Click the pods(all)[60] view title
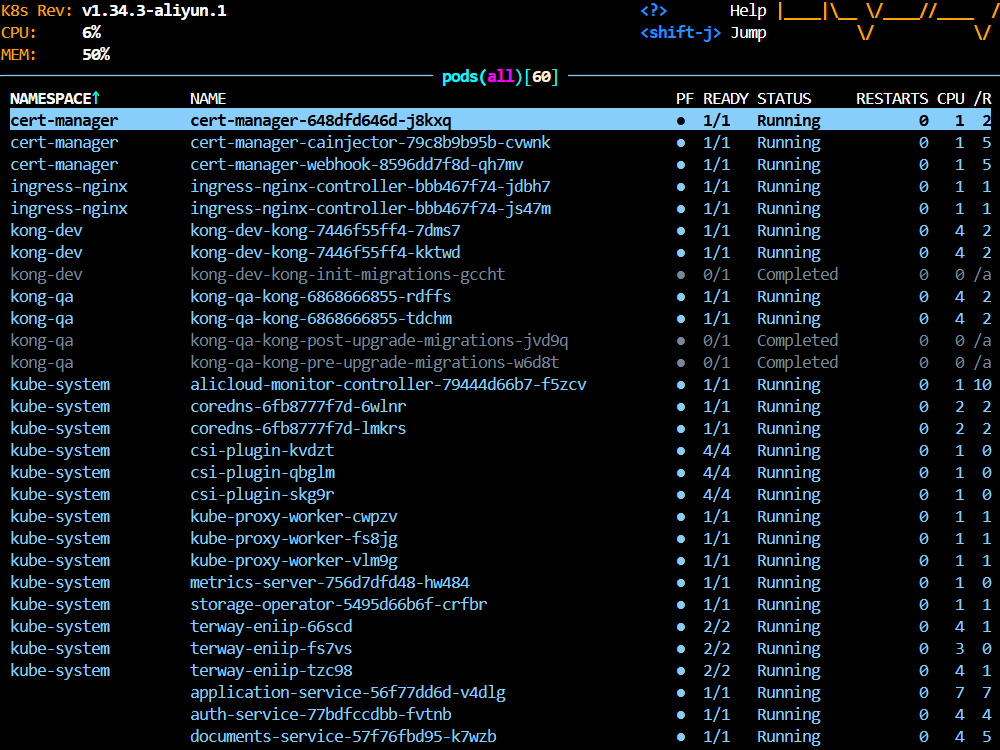This screenshot has height=750, width=1000. (500, 77)
